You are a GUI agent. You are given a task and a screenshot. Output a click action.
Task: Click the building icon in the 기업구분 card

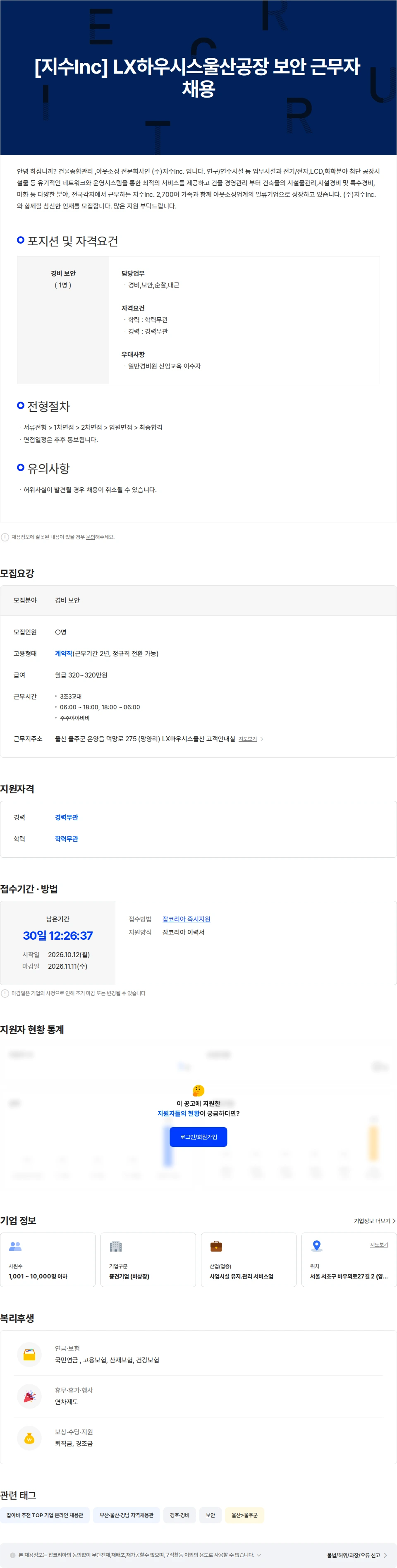coord(115,1246)
